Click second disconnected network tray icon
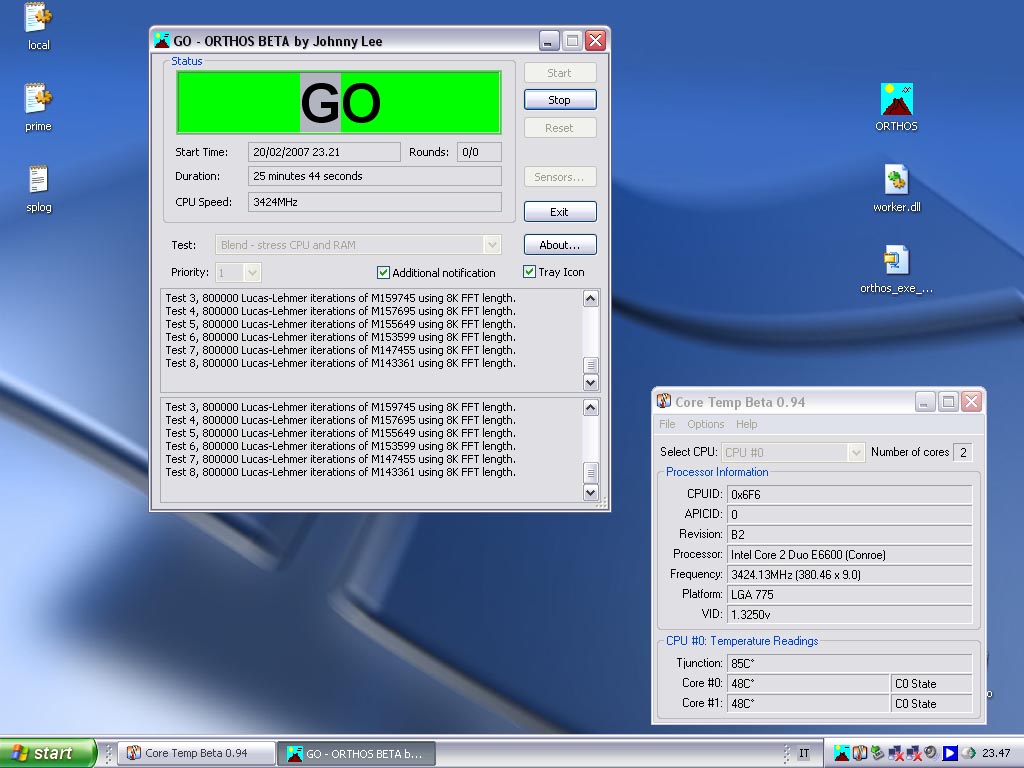This screenshot has width=1024, height=768. pos(914,753)
